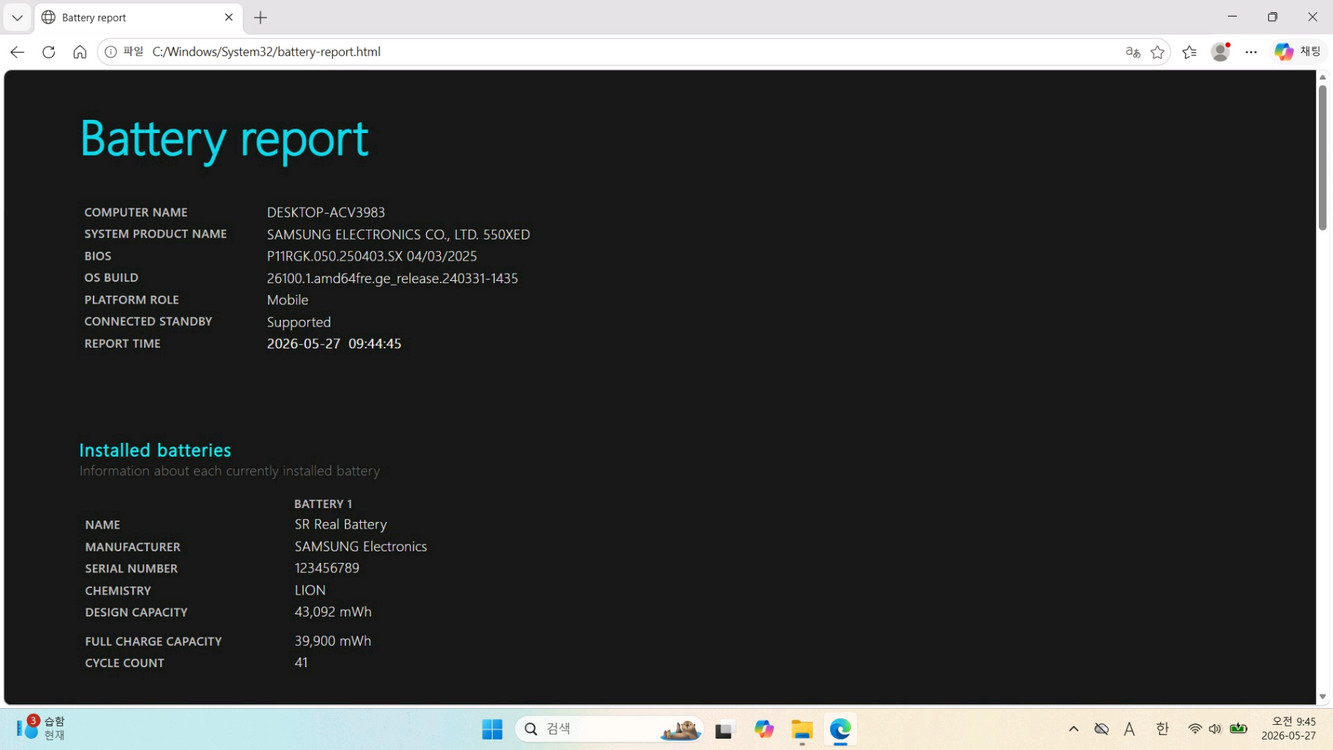The image size is (1333, 750).
Task: Click the DESIGN CAPACITY label
Action: click(x=136, y=612)
